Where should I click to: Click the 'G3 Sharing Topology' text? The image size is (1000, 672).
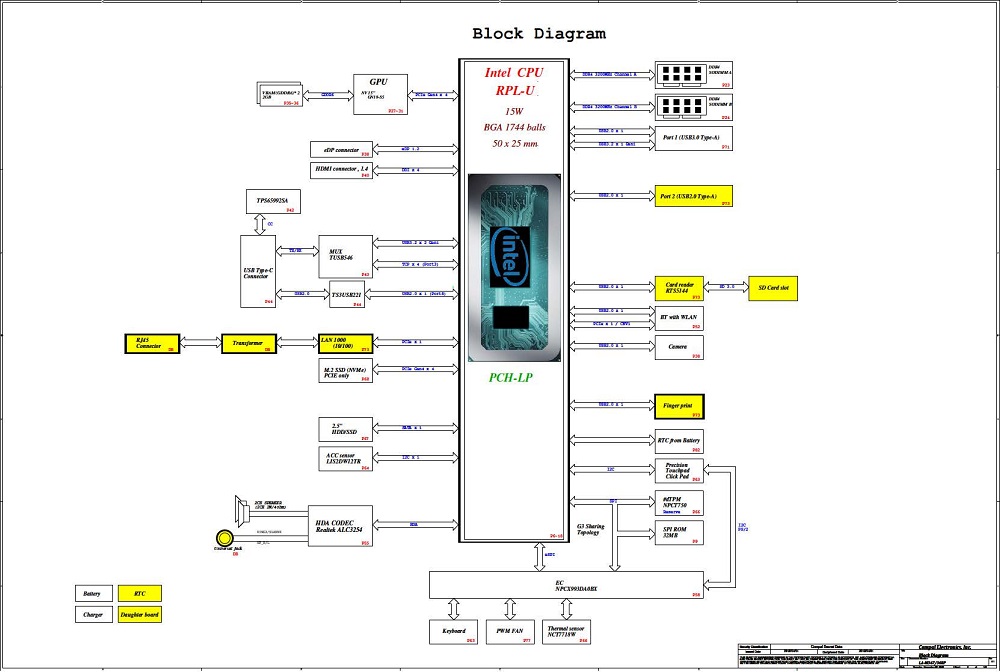point(591,529)
